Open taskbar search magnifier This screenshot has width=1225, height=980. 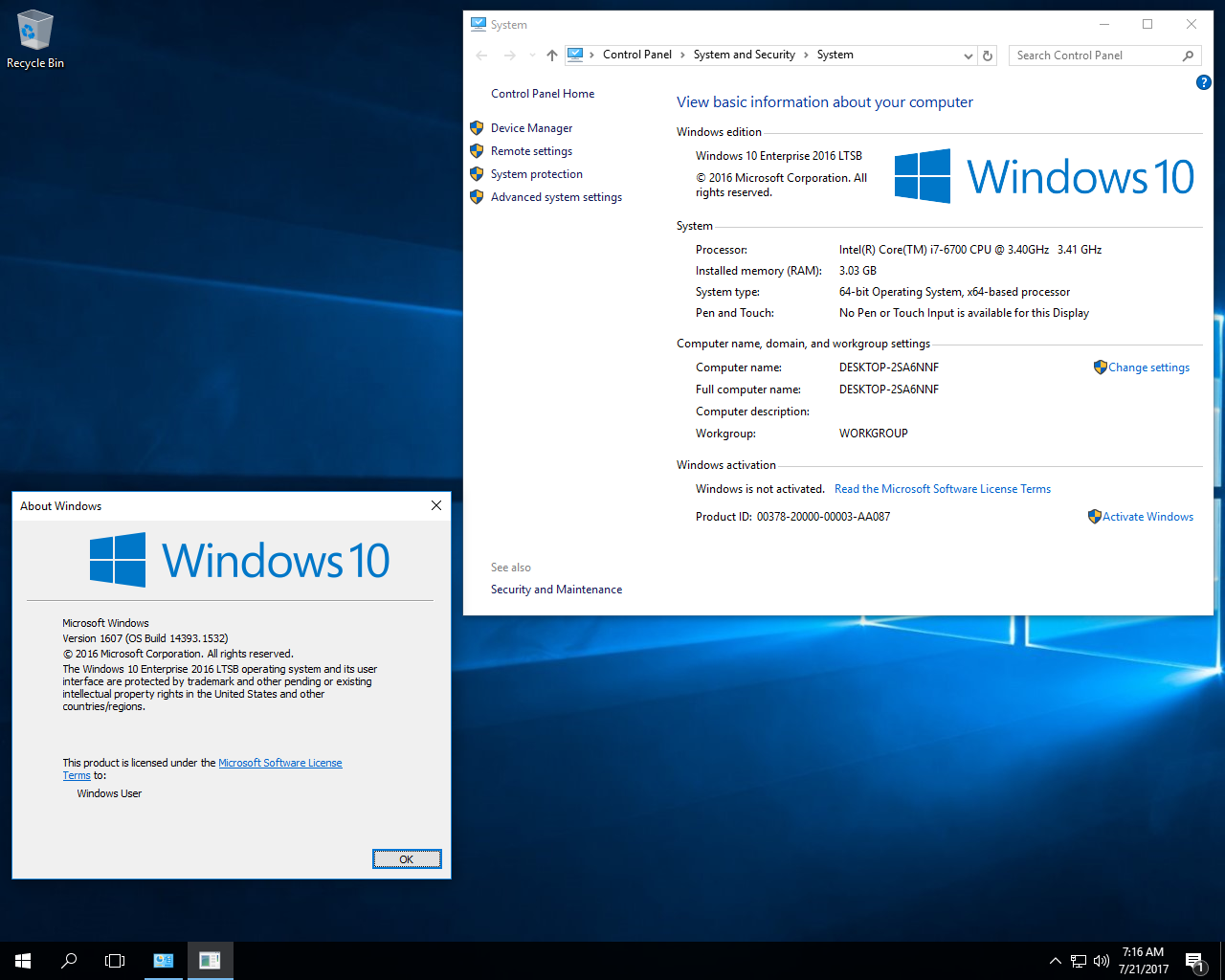[69, 960]
